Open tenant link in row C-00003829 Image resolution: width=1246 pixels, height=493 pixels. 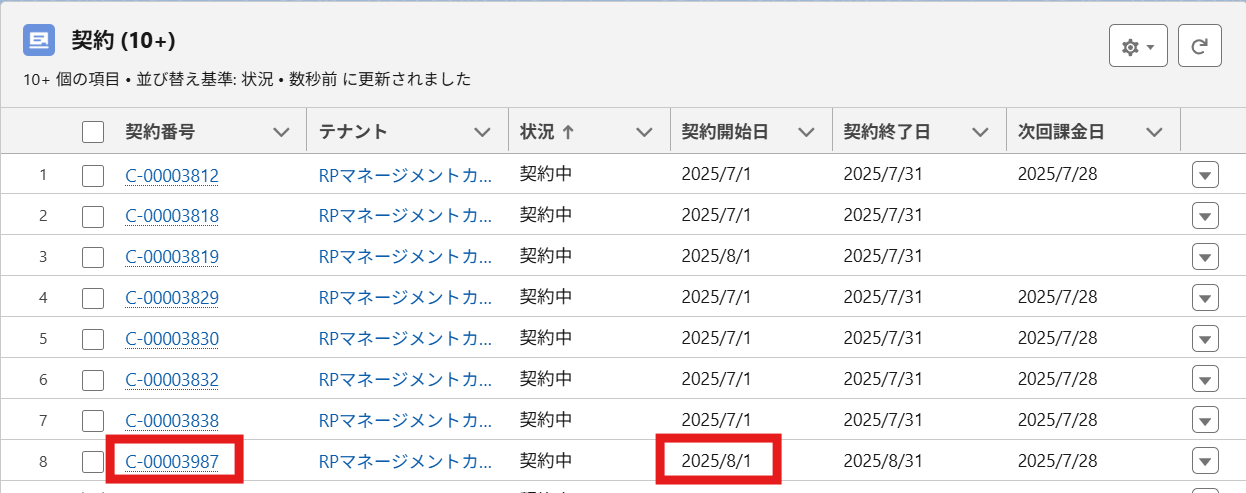pyautogui.click(x=405, y=298)
